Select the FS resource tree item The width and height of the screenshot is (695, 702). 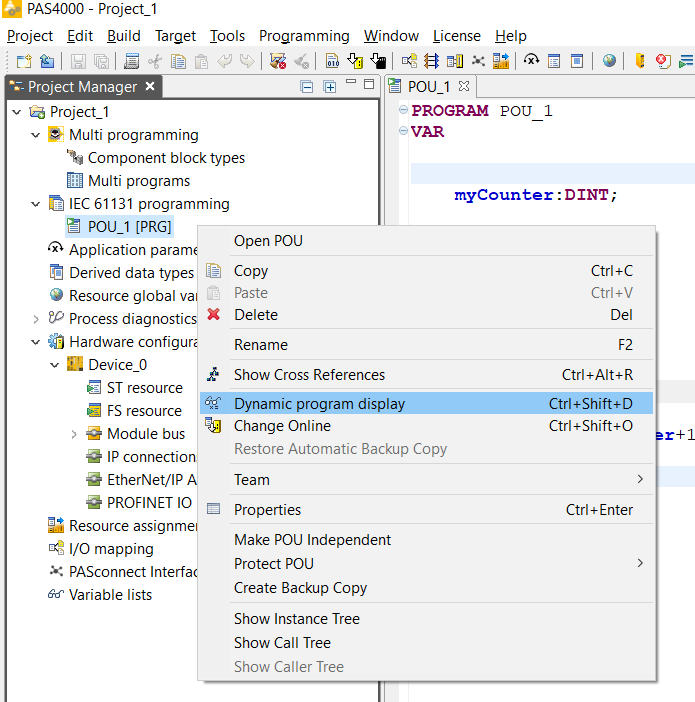click(x=134, y=411)
